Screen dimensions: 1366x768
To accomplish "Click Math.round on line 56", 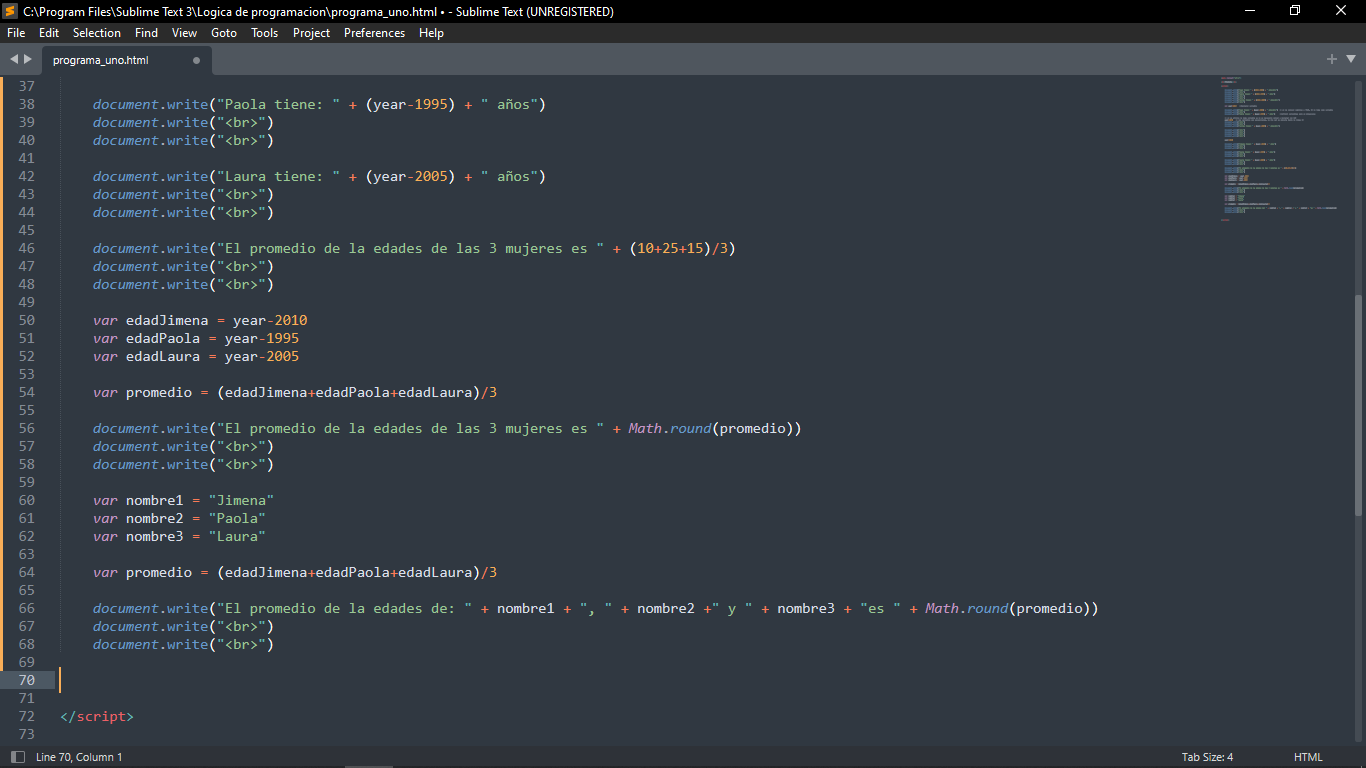I will [x=669, y=428].
